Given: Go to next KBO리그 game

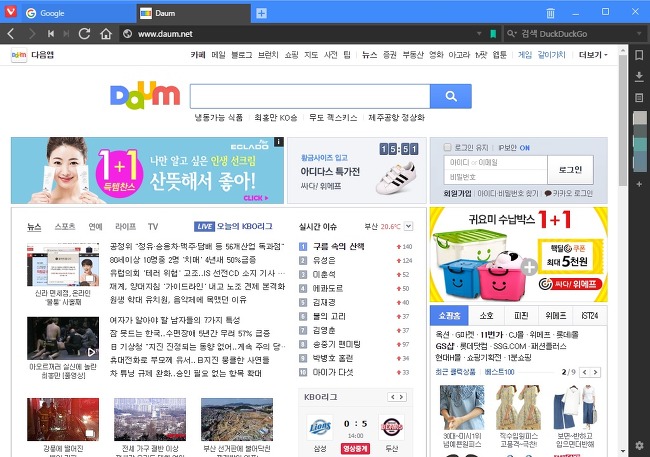Looking at the screenshot, I should [401, 397].
